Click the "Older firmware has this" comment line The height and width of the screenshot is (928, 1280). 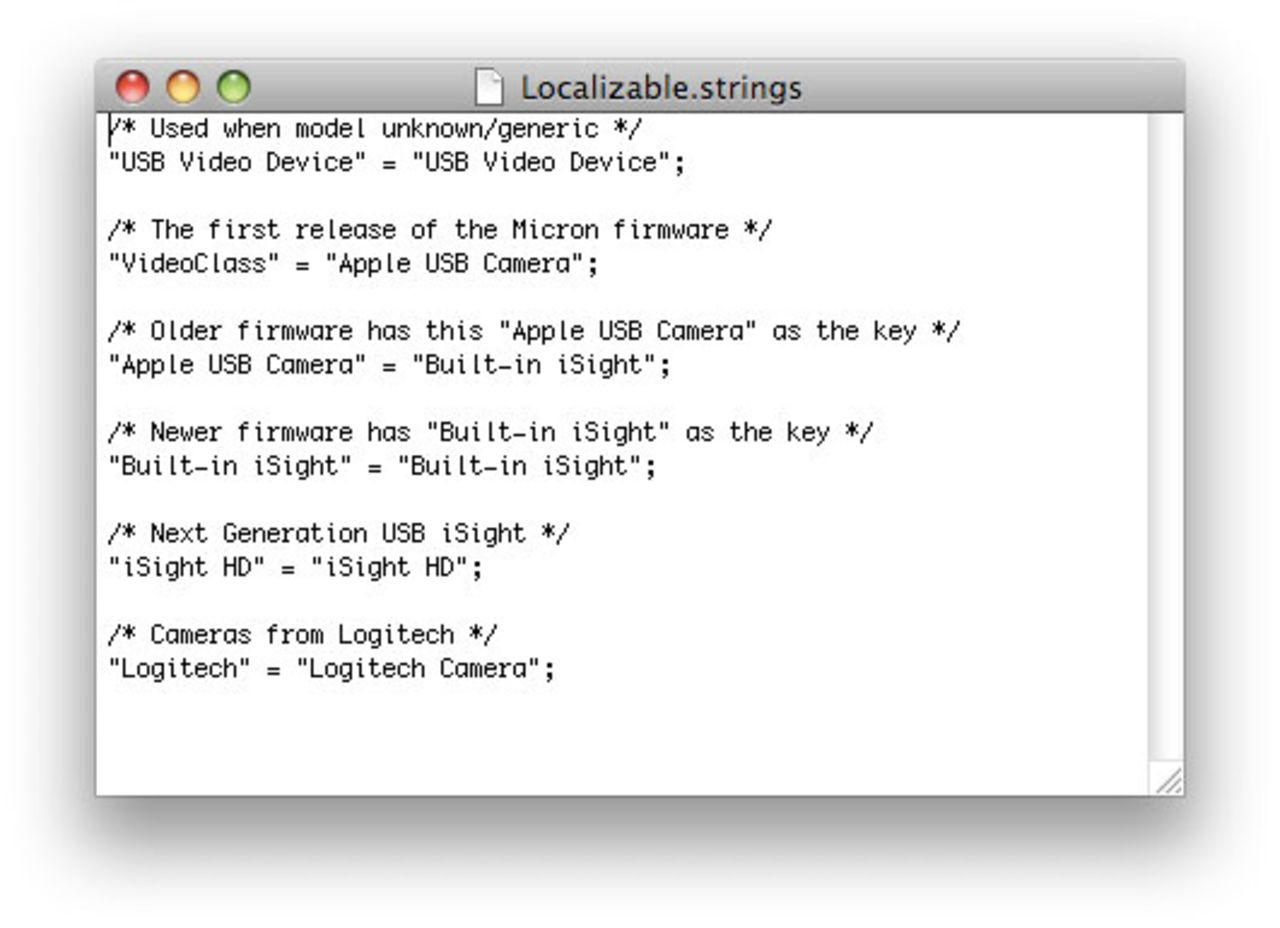(x=533, y=331)
